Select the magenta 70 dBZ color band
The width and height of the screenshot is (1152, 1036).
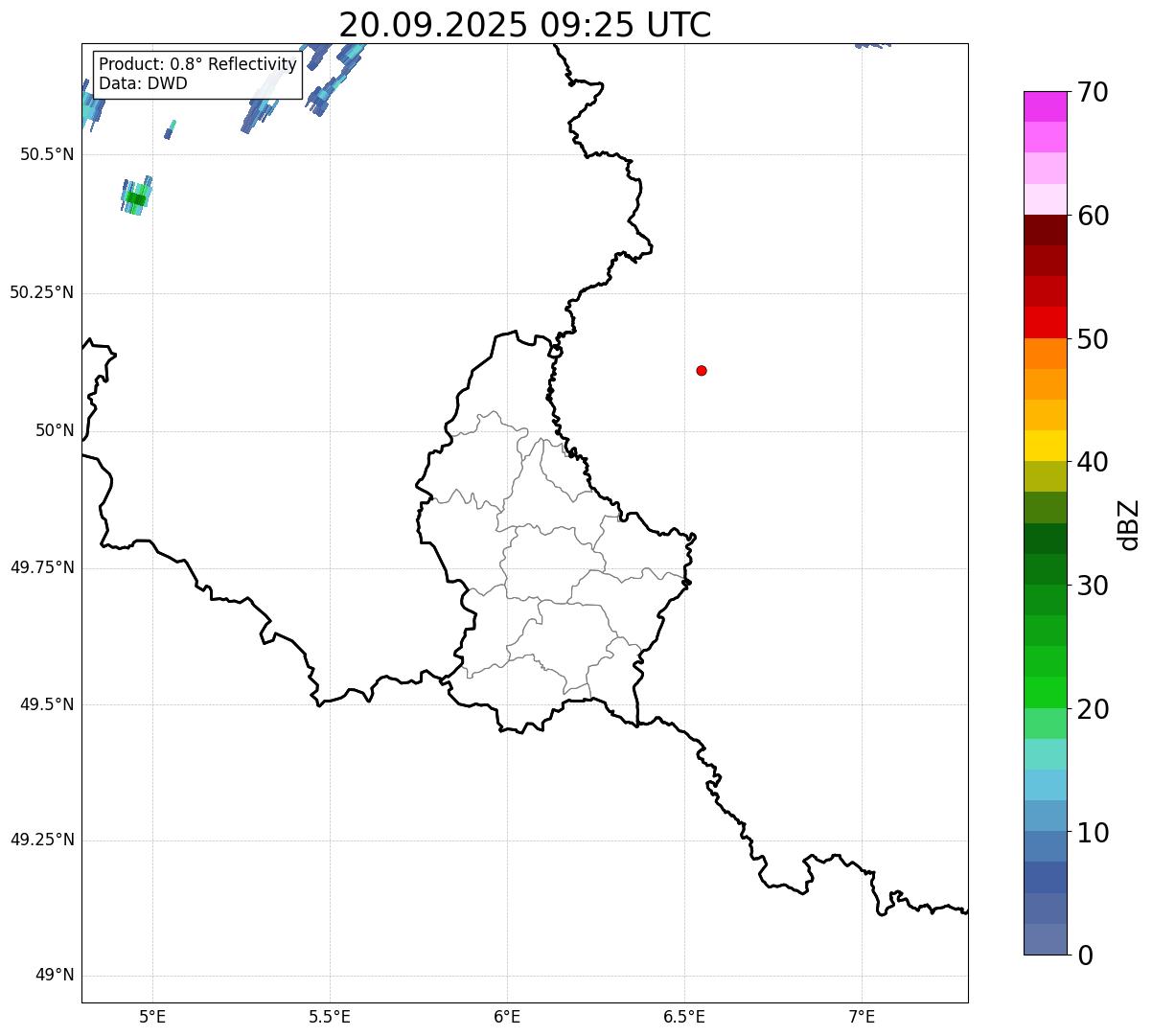pyautogui.click(x=1045, y=106)
